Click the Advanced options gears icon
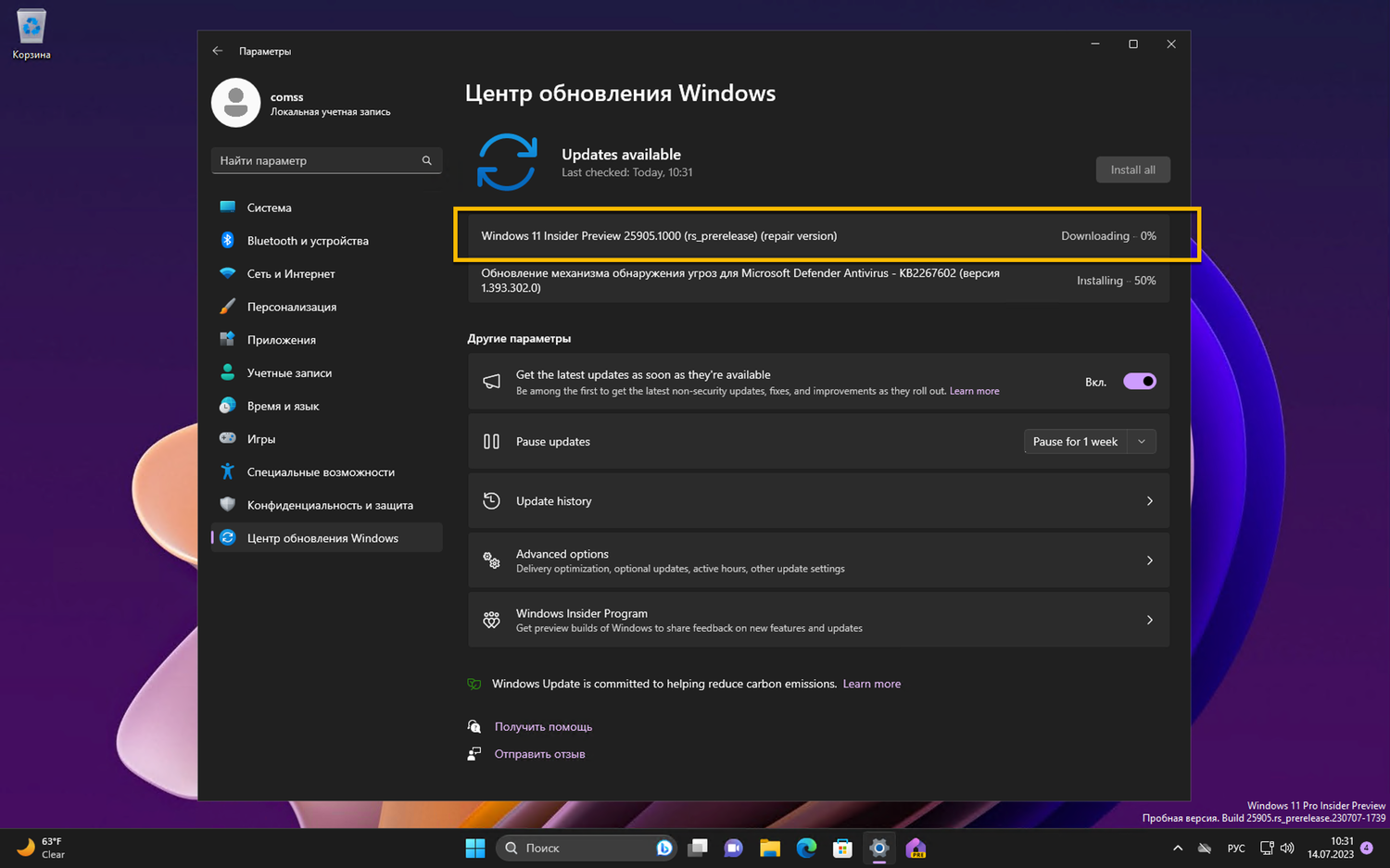The width and height of the screenshot is (1390, 868). coord(491,560)
